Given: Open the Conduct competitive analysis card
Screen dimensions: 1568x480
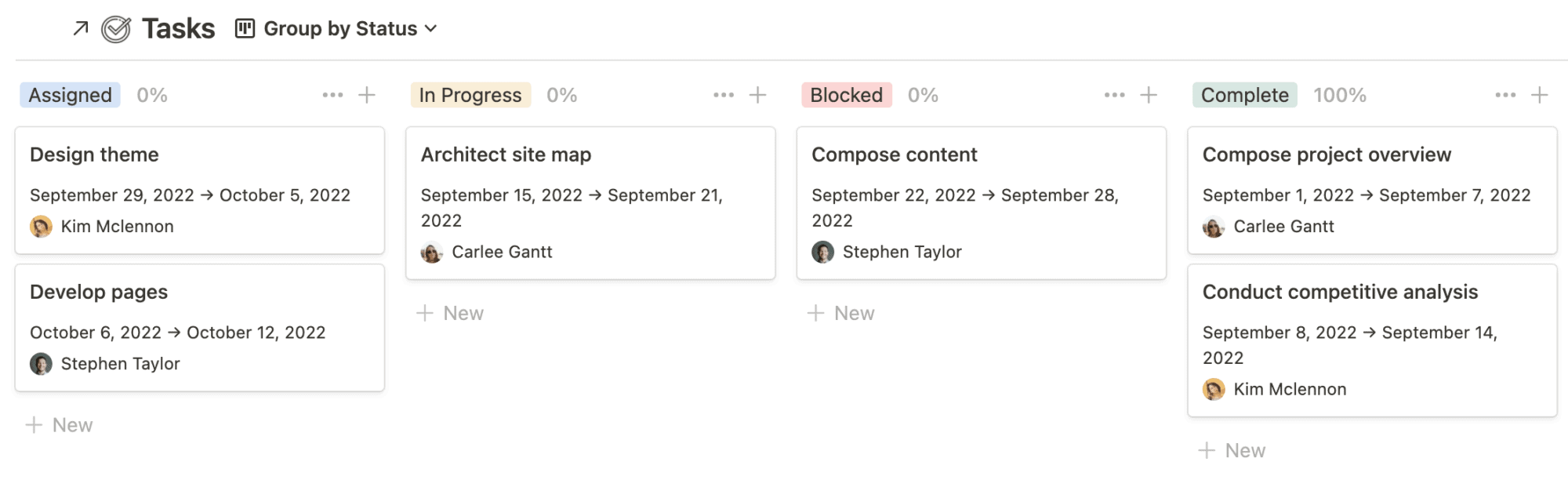Looking at the screenshot, I should (x=1372, y=340).
